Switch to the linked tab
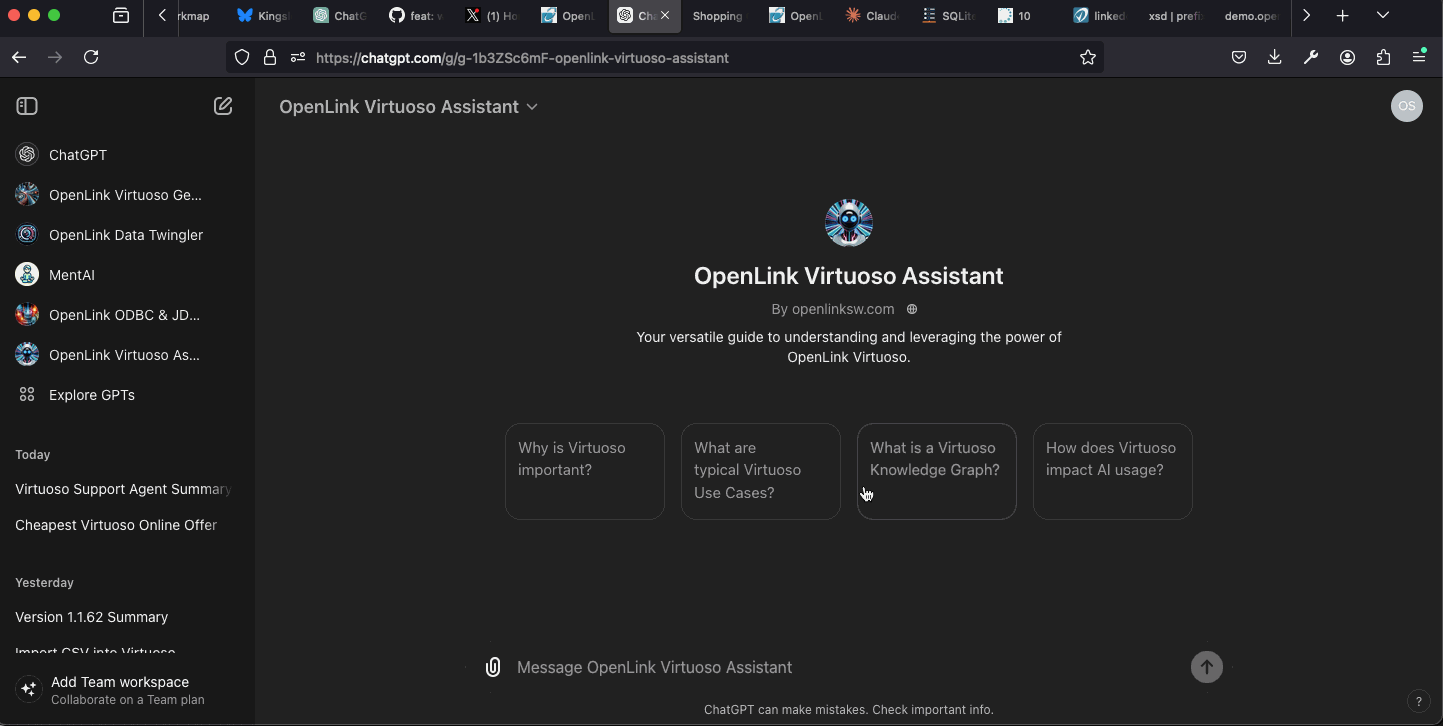This screenshot has width=1443, height=726. click(x=1100, y=16)
